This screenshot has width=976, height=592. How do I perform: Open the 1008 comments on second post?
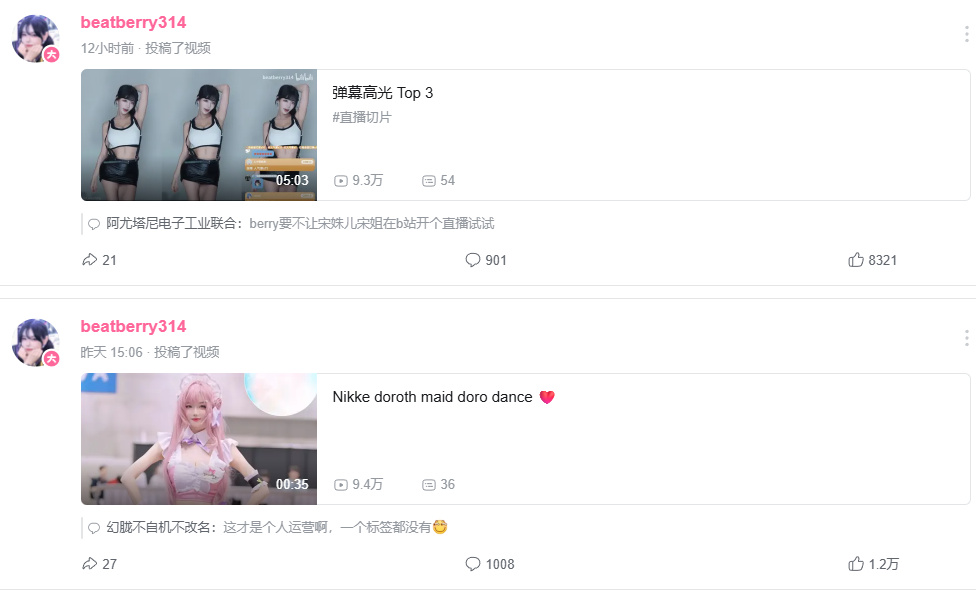pyautogui.click(x=490, y=564)
